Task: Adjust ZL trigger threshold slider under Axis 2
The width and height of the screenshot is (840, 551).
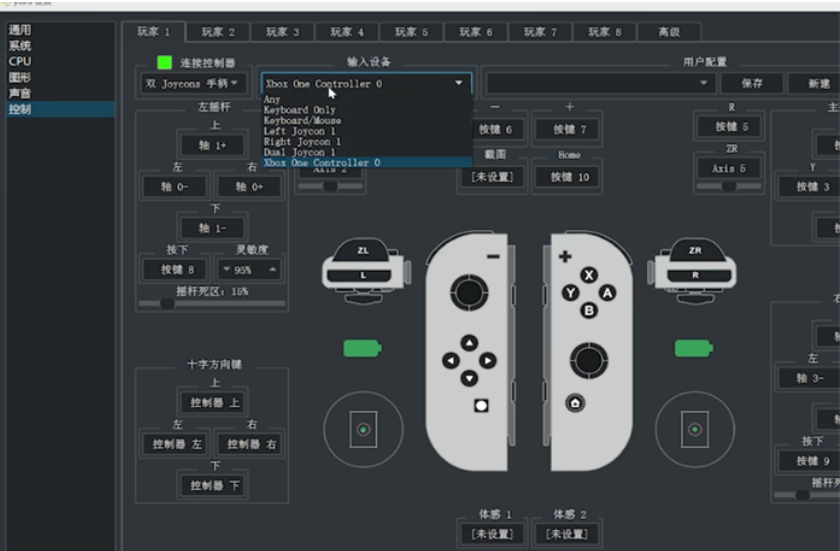Action: (x=331, y=186)
